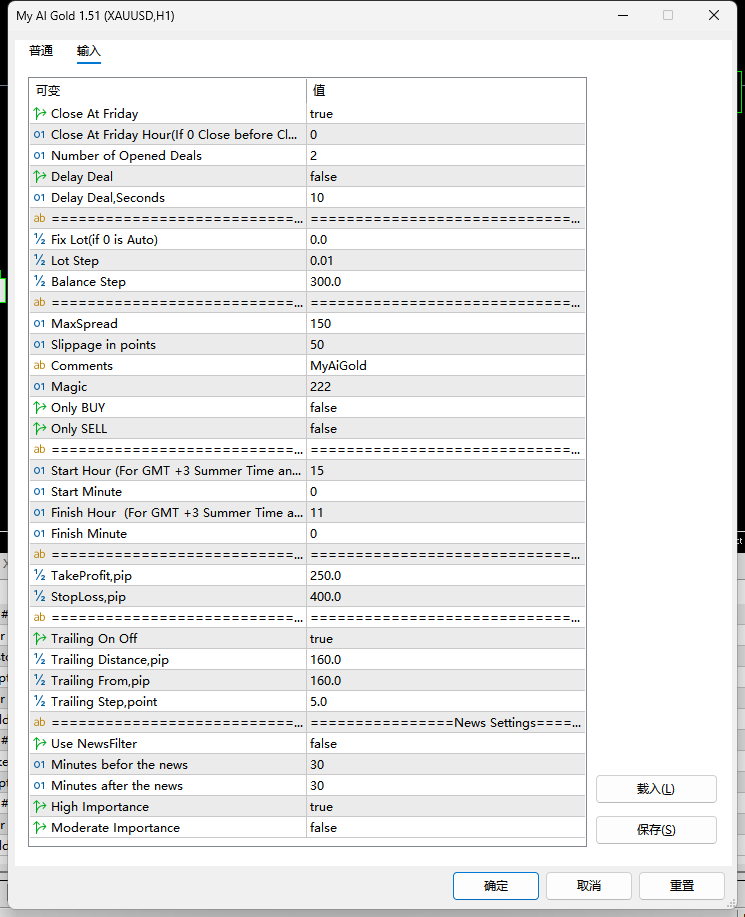Edit the StopLoss value 400.0

coord(446,597)
